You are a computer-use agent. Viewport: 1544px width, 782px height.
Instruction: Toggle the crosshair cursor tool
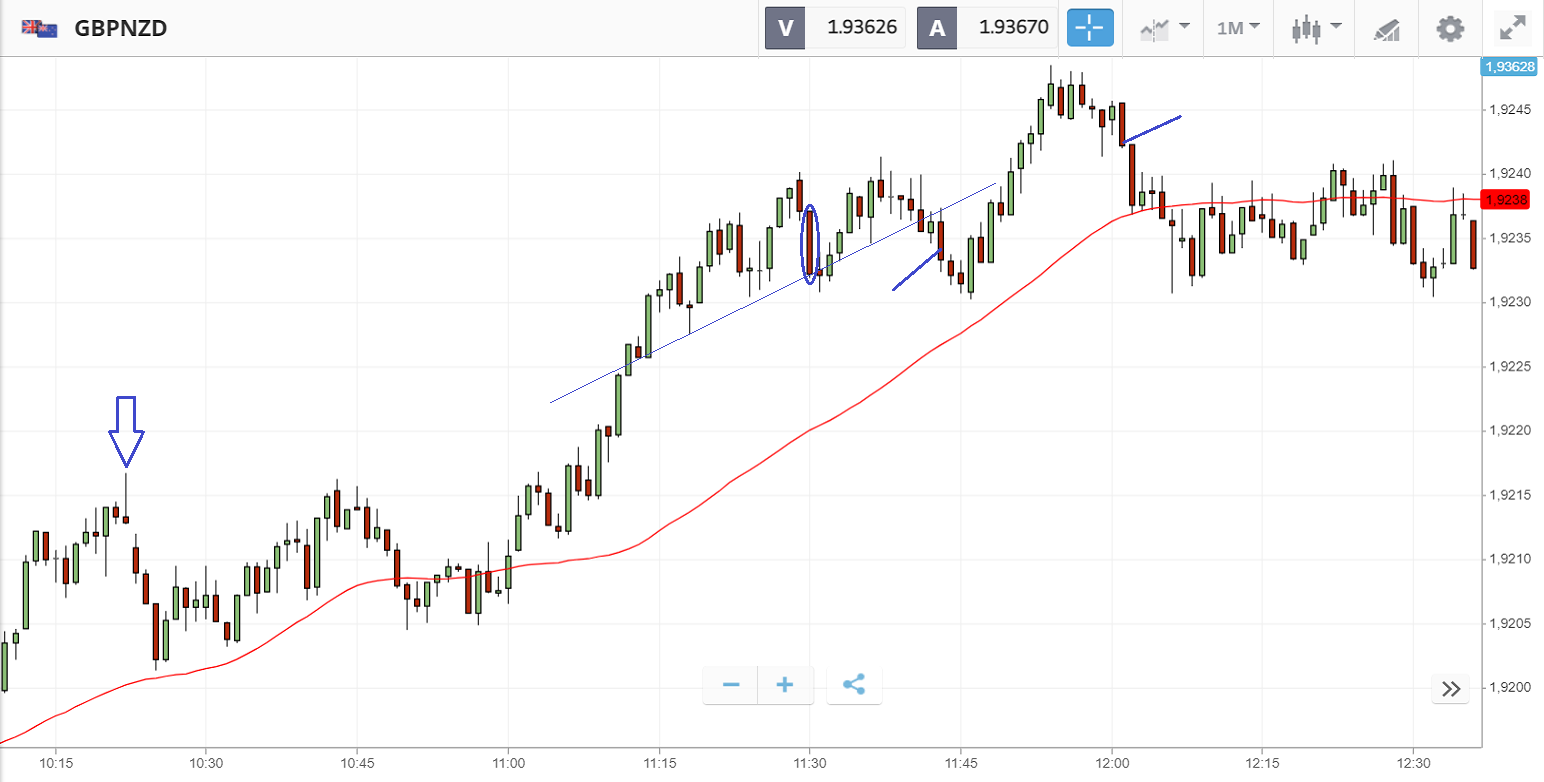coord(1089,28)
